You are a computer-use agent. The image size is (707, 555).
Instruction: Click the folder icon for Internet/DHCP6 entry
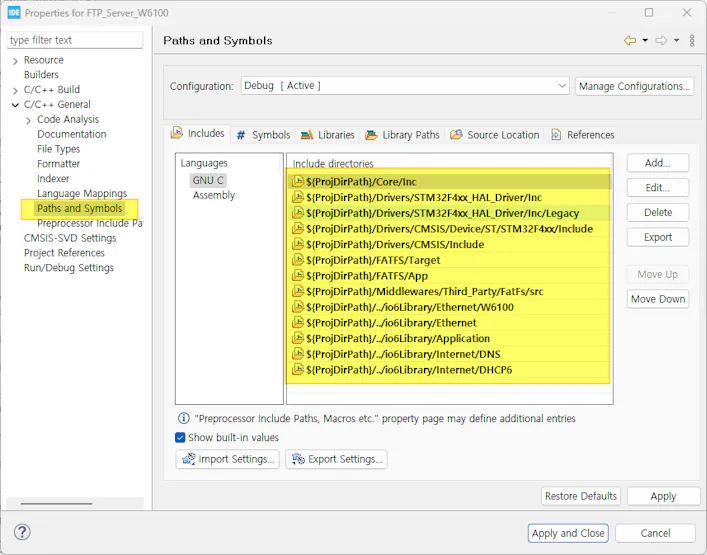point(298,370)
